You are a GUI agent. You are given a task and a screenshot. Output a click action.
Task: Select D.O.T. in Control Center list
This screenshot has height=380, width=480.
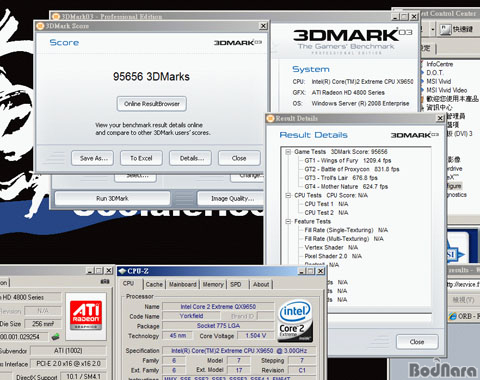coord(435,73)
